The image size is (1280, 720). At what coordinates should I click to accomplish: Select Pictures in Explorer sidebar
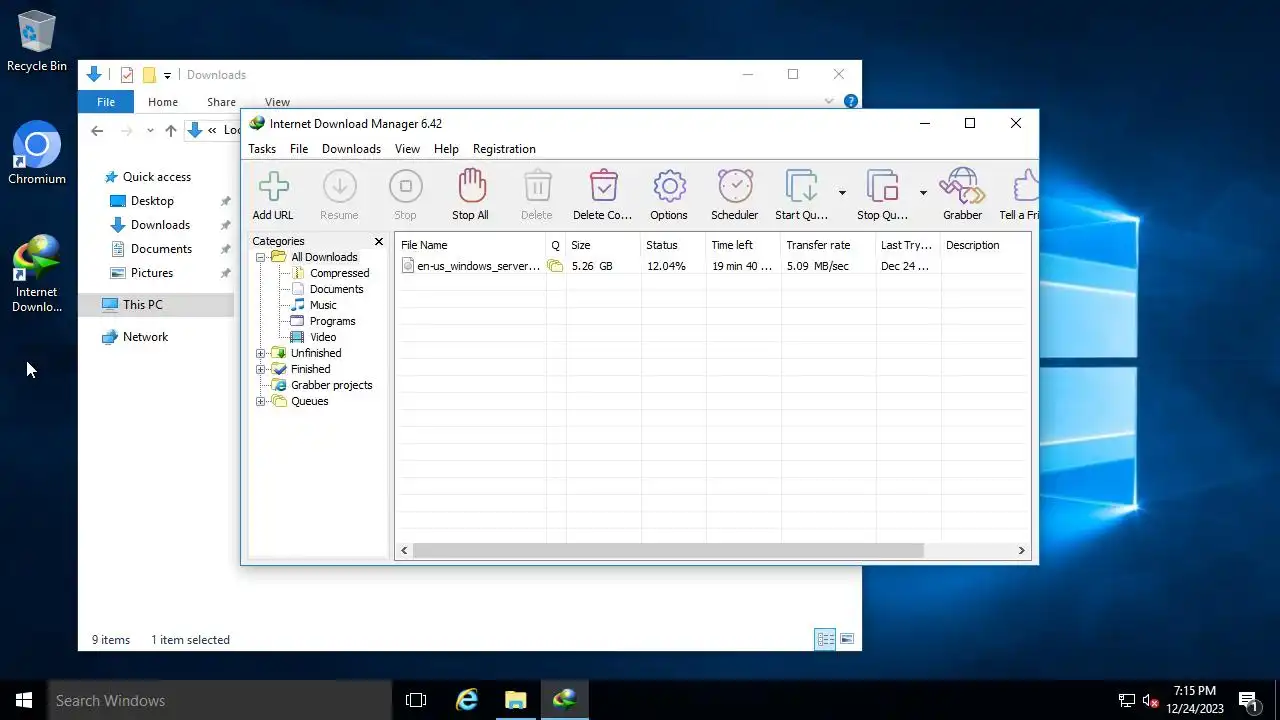[152, 273]
